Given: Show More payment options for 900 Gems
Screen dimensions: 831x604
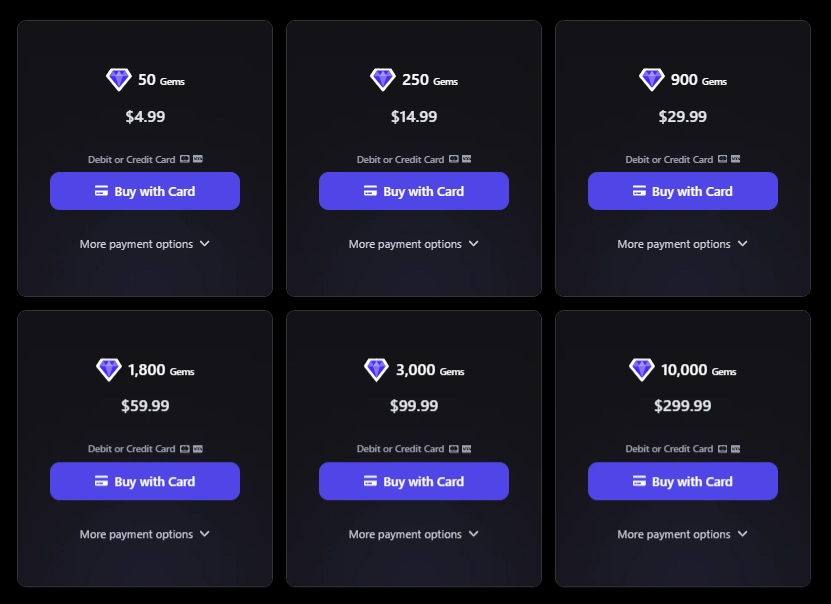Looking at the screenshot, I should pyautogui.click(x=683, y=244).
